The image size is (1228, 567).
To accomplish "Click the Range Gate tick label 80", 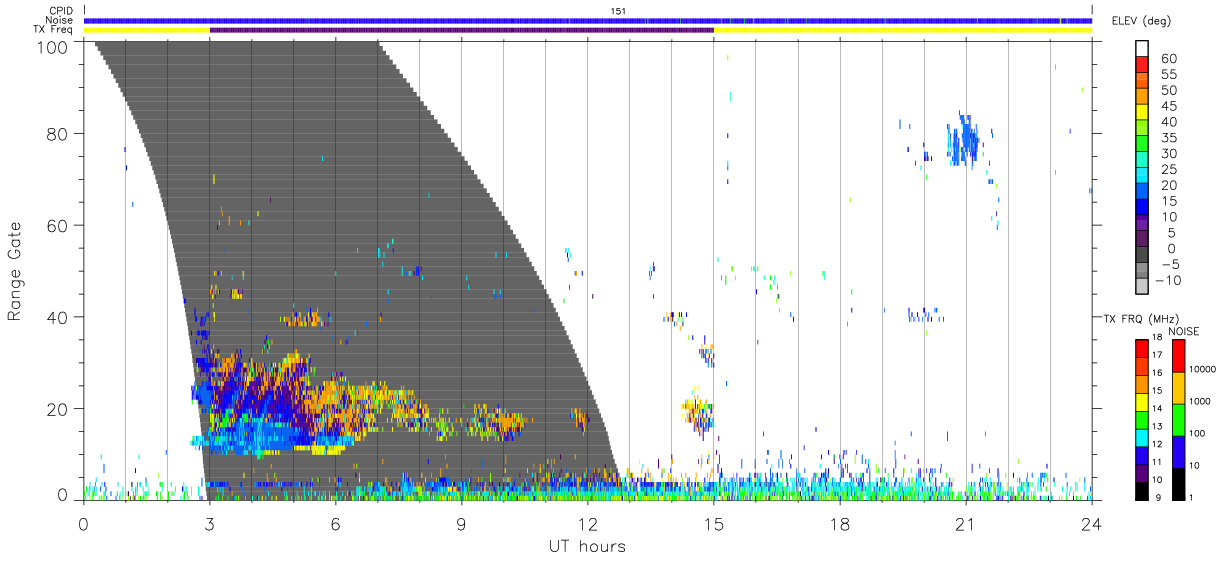I will click(x=59, y=133).
